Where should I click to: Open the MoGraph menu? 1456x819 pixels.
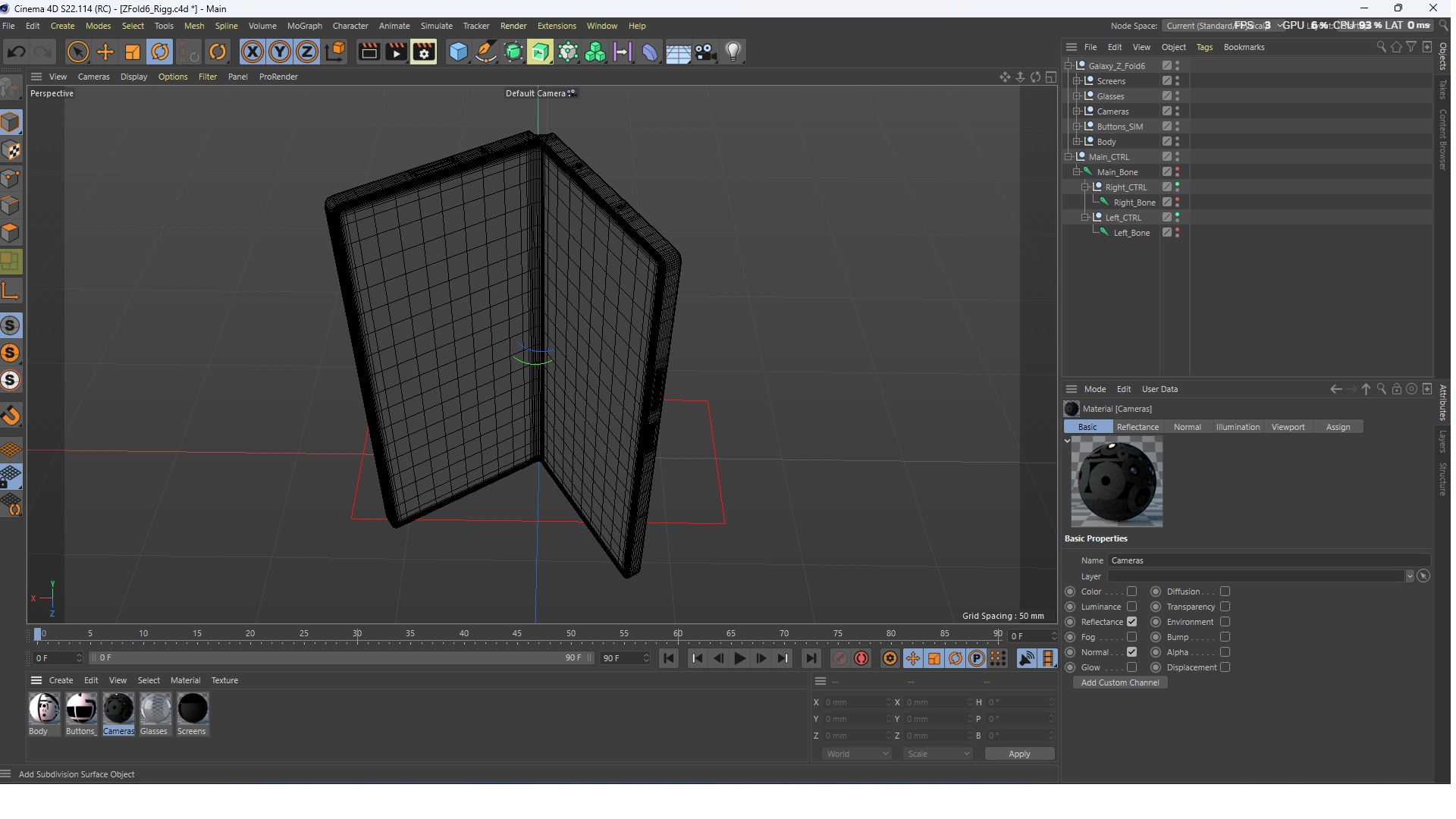tap(304, 26)
